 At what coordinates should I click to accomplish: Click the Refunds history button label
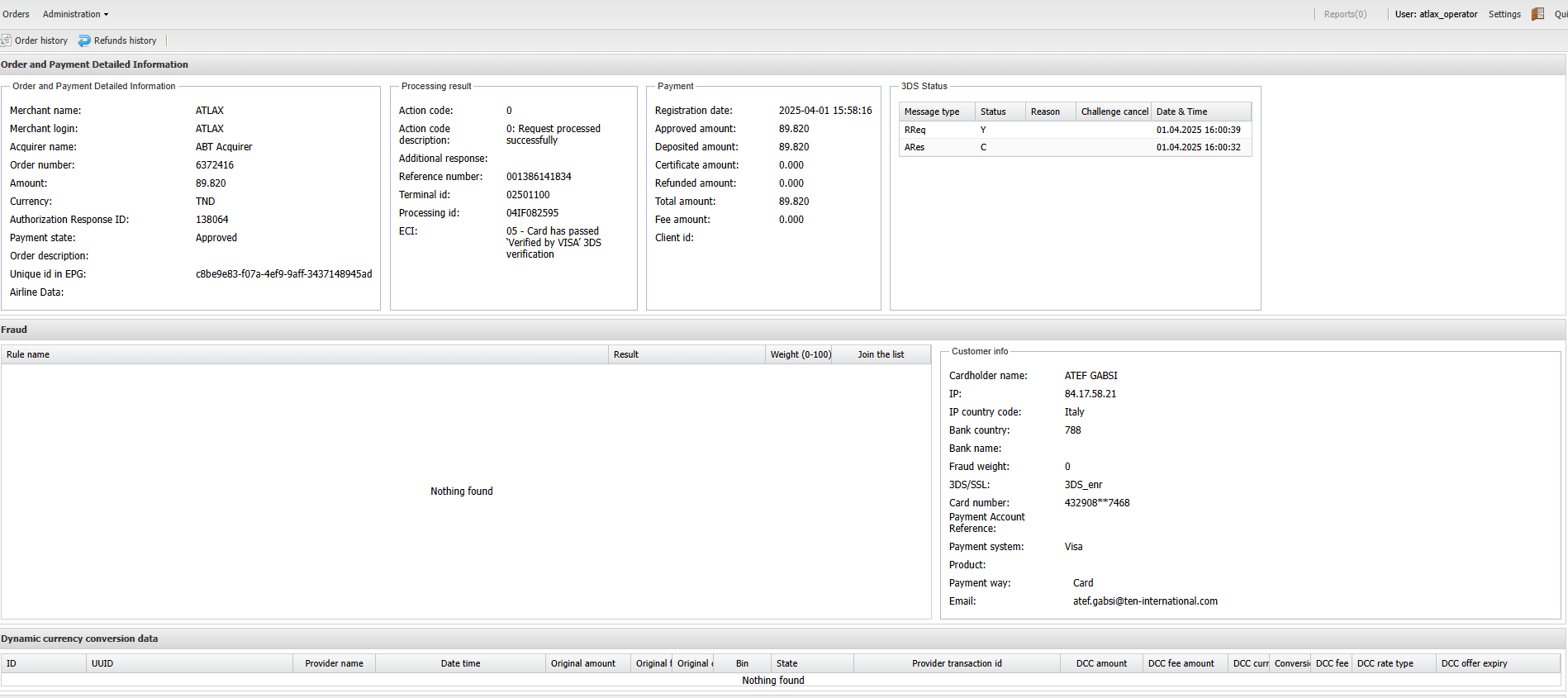(x=125, y=40)
